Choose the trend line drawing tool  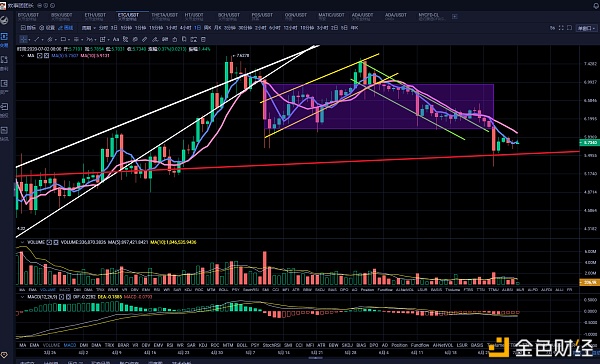[37, 39]
